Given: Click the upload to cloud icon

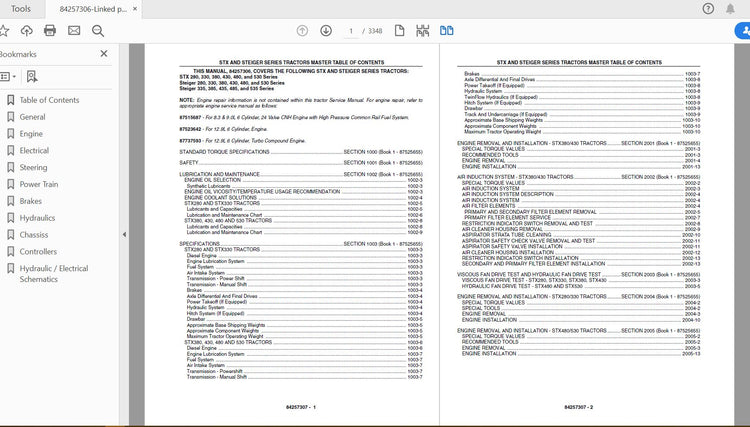Looking at the screenshot, I should tap(27, 31).
